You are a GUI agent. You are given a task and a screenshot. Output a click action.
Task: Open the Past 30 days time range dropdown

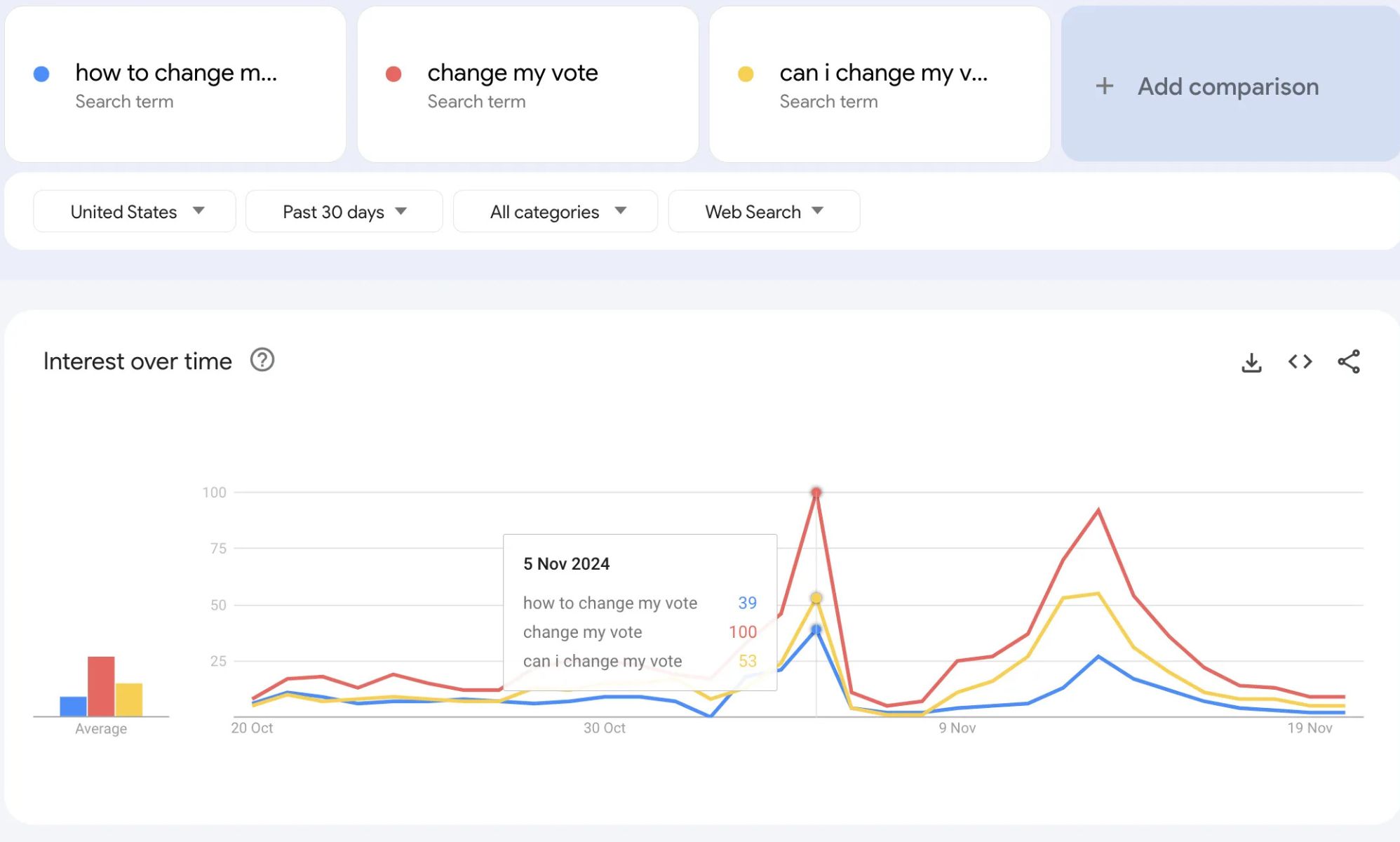point(343,211)
